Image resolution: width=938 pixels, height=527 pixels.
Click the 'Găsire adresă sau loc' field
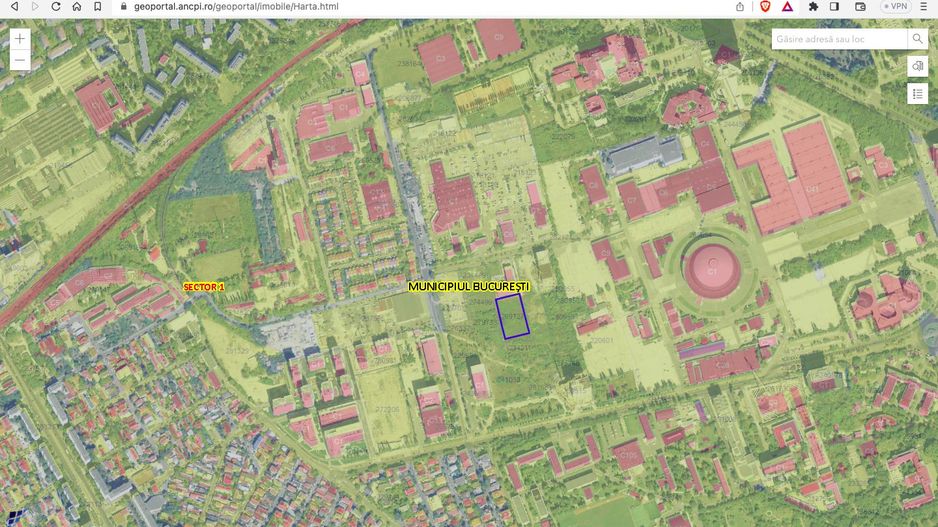click(x=838, y=39)
